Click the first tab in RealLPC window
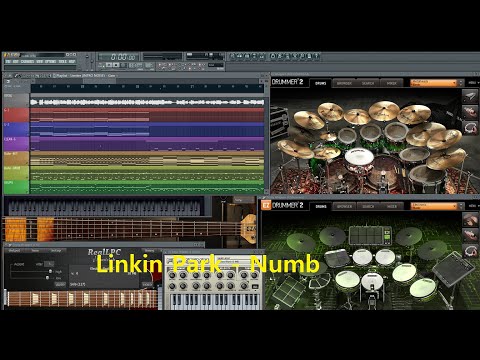This screenshot has width=480, height=360. click(x=14, y=251)
